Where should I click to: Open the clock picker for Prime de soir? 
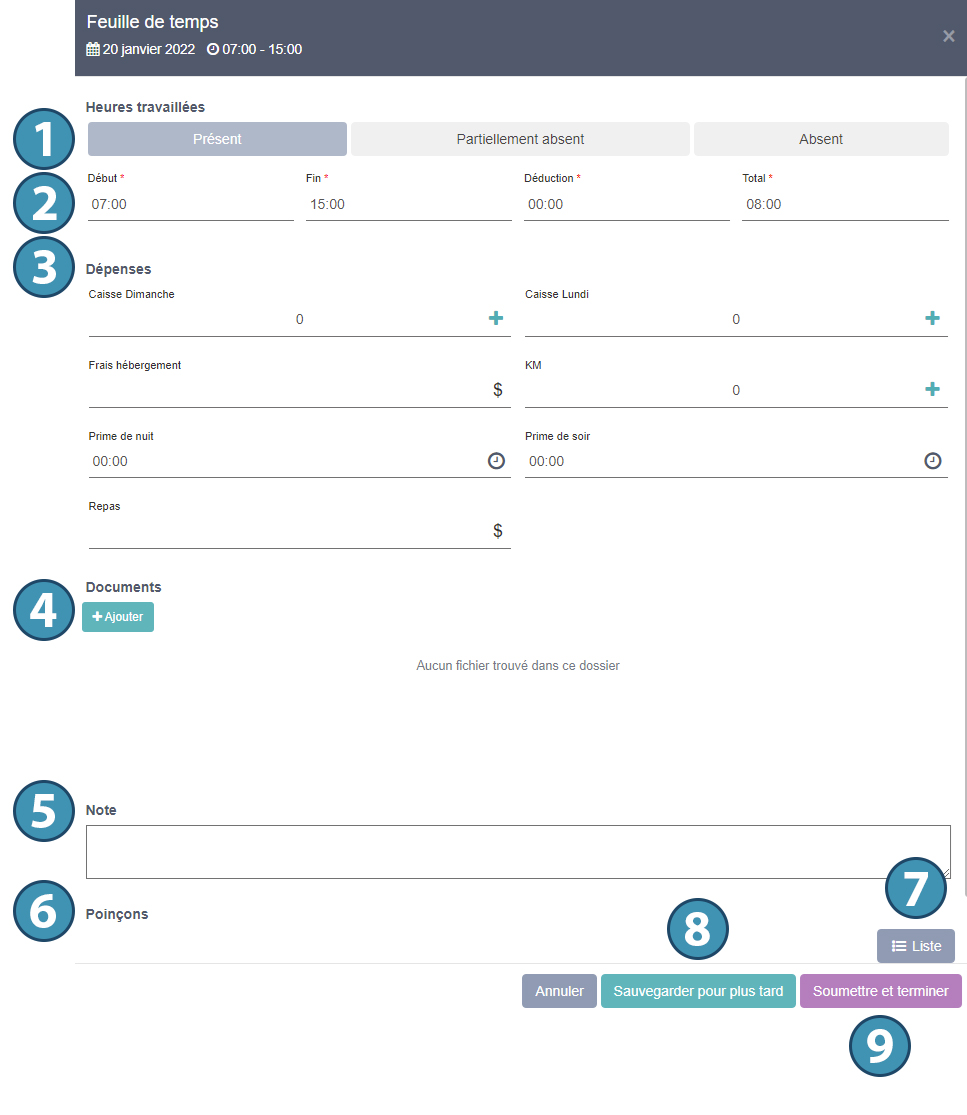pos(932,461)
